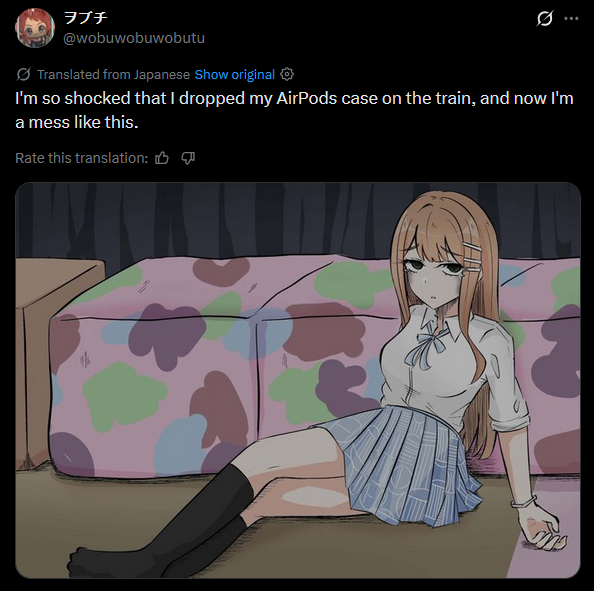Rate translation with thumbs up
594x591 pixels.
tap(162, 158)
